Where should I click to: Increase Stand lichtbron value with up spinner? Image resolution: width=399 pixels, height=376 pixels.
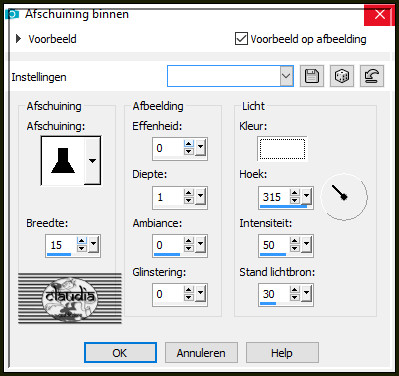tap(295, 290)
